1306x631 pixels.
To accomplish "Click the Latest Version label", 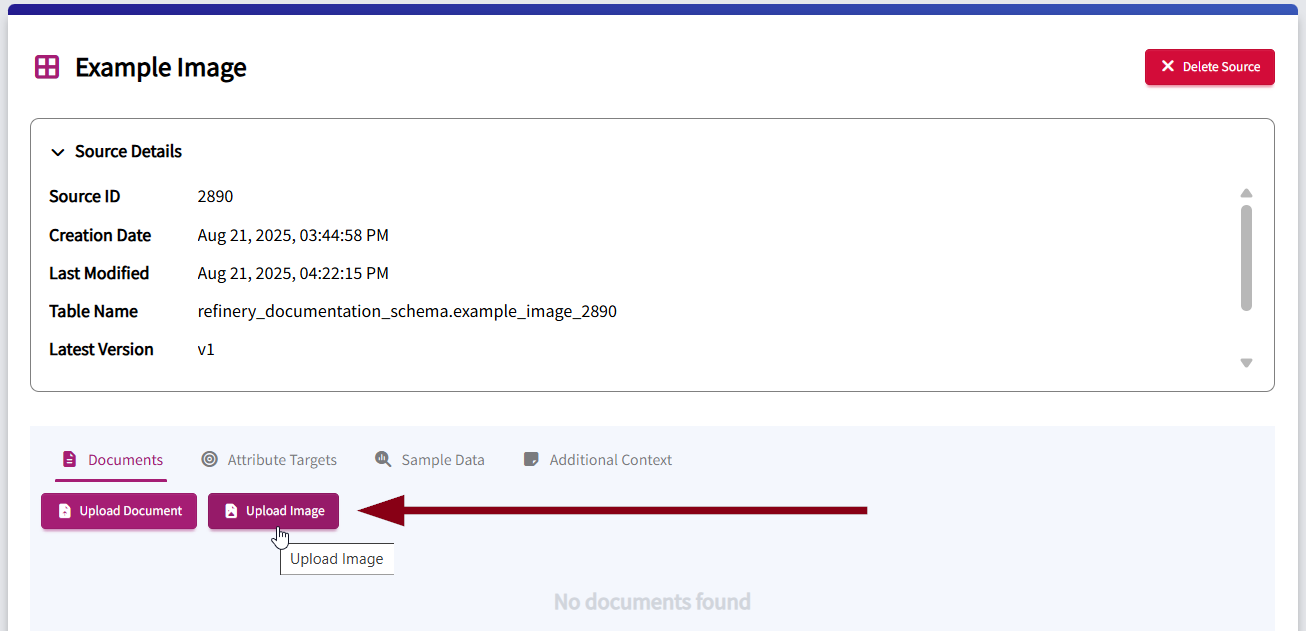I will [101, 350].
